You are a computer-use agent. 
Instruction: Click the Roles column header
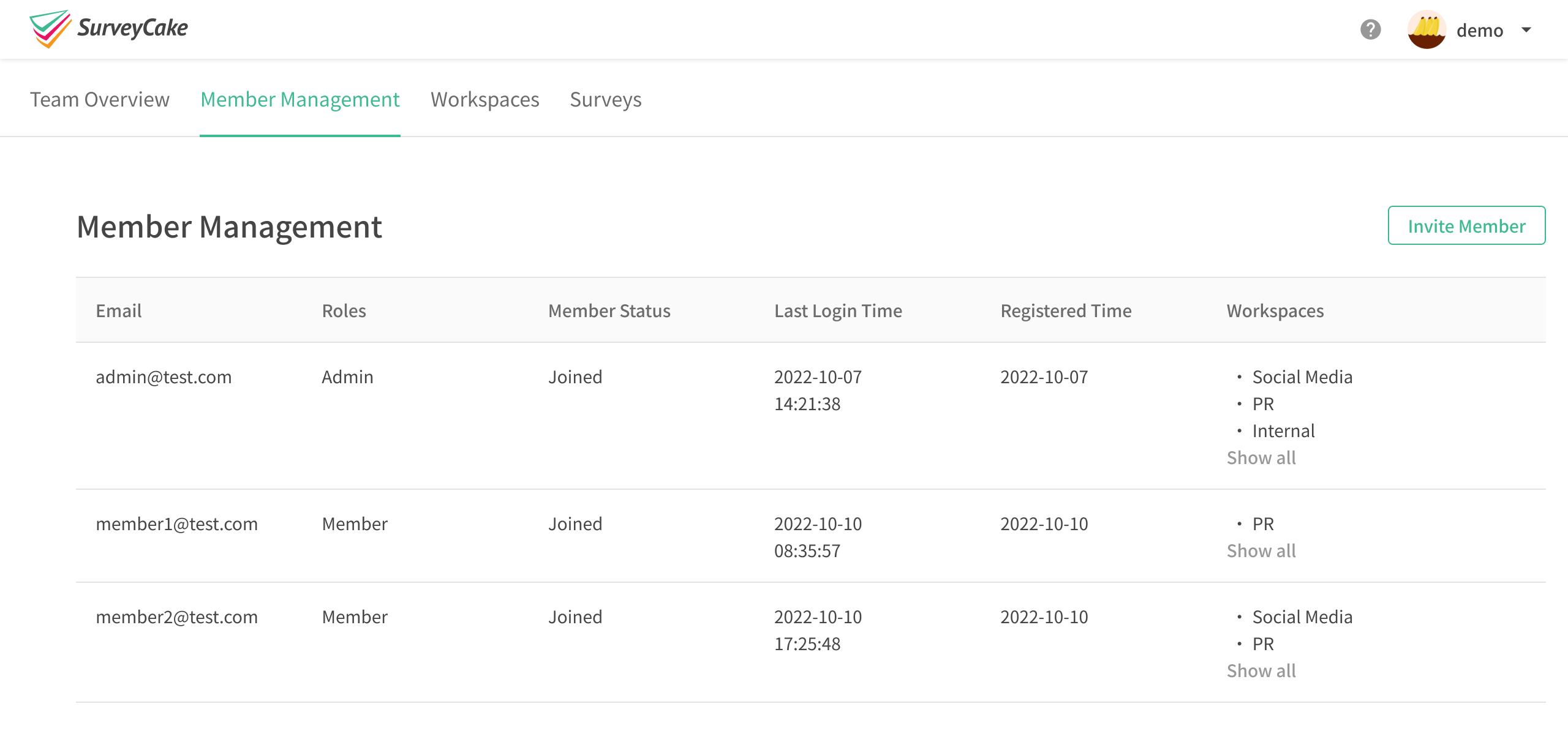tap(344, 311)
